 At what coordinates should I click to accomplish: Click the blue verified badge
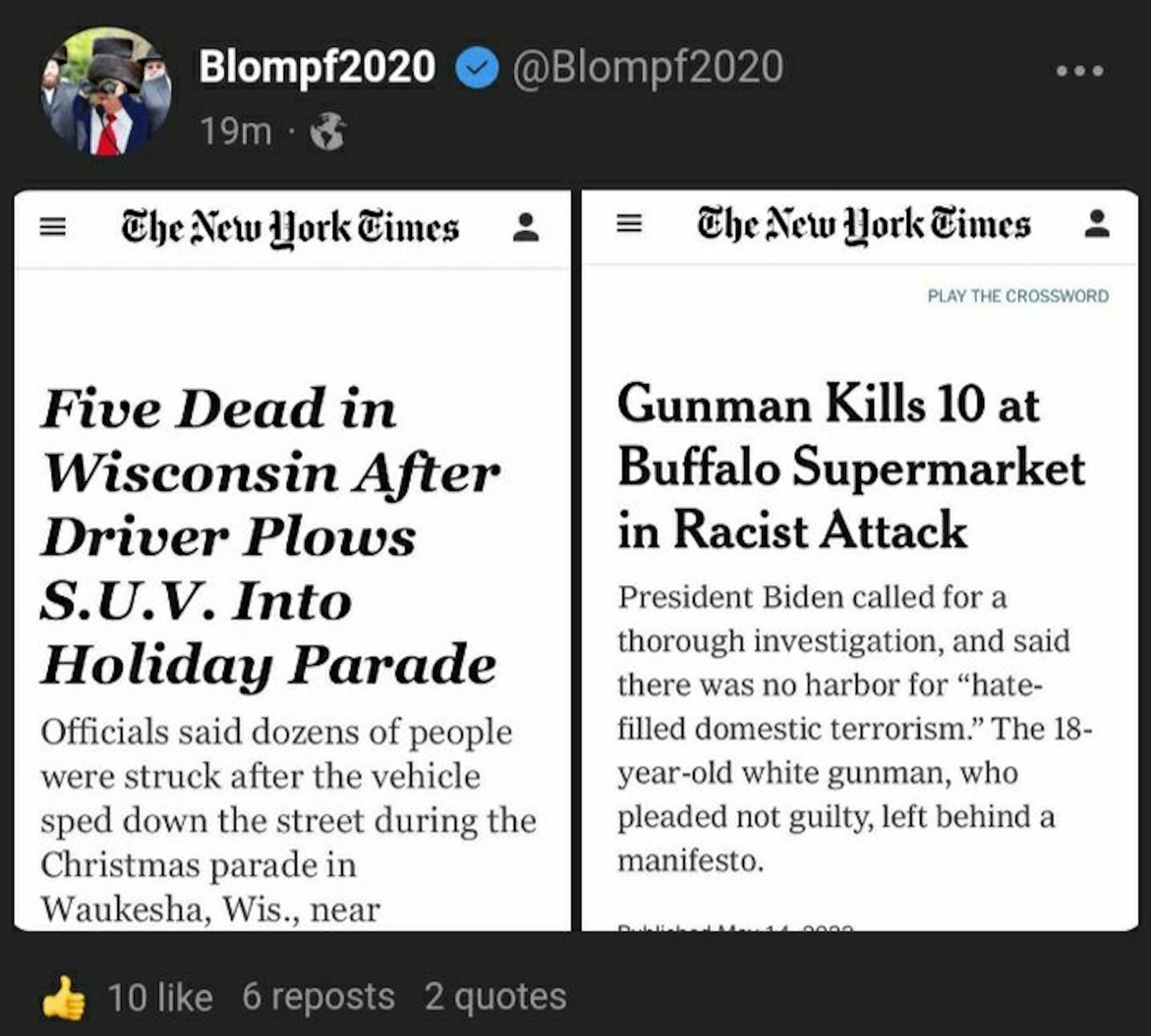click(477, 68)
